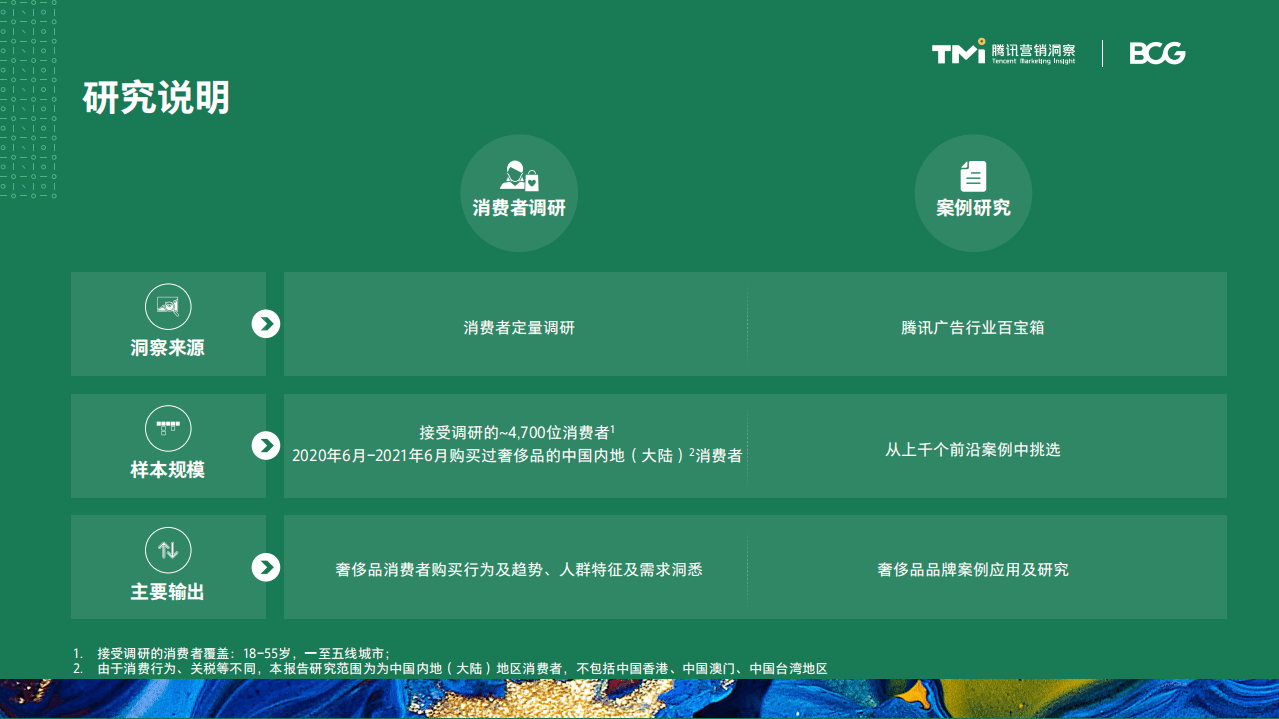Select the 案例研究 document icon

pyautogui.click(x=972, y=176)
